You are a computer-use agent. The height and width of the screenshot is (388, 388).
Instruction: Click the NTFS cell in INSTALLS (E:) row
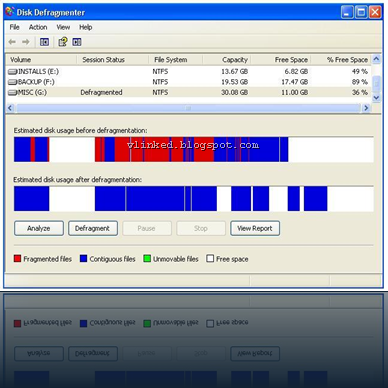pos(160,72)
